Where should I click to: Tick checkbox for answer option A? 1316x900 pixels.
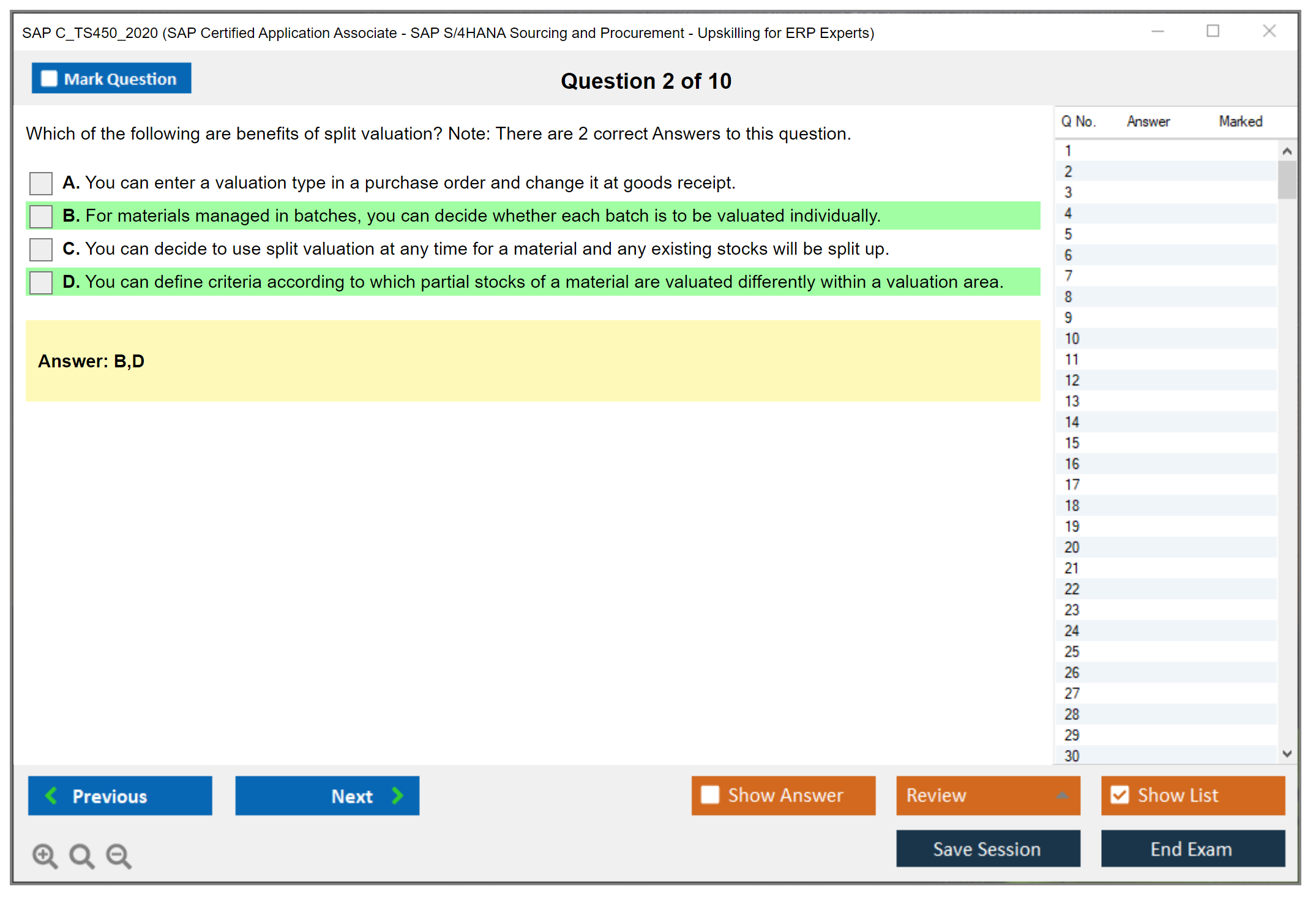41,183
